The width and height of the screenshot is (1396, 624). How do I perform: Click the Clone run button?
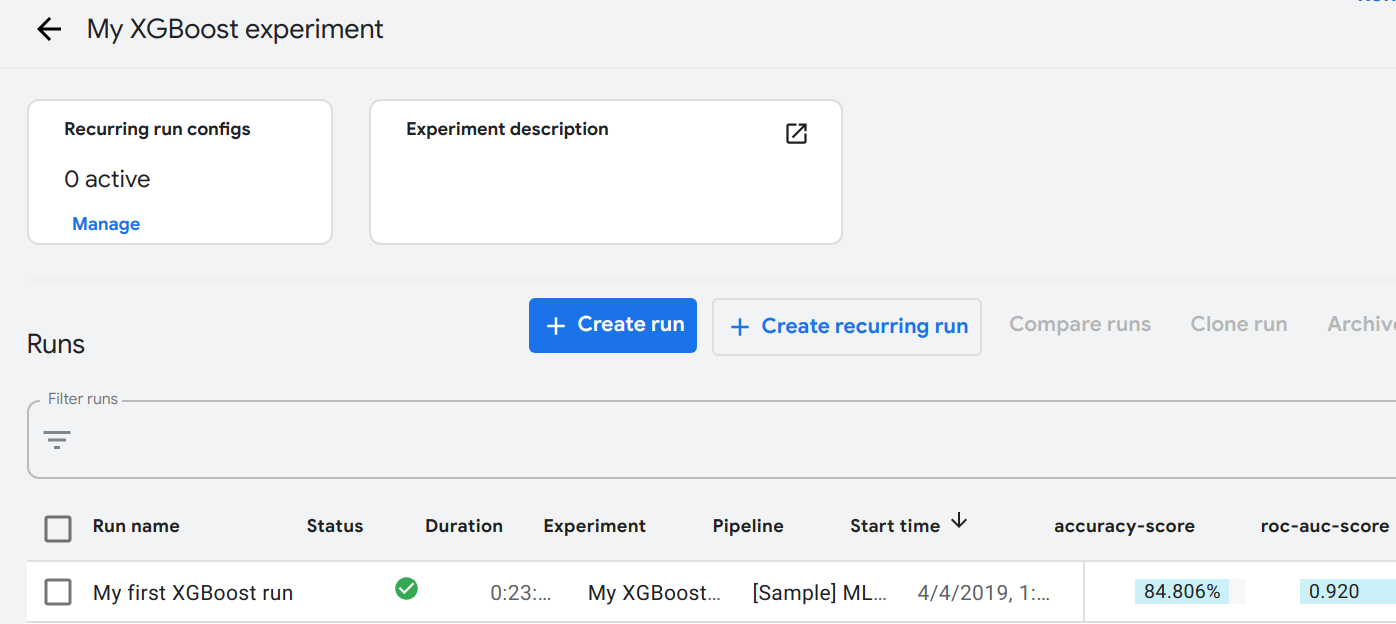(x=1238, y=325)
